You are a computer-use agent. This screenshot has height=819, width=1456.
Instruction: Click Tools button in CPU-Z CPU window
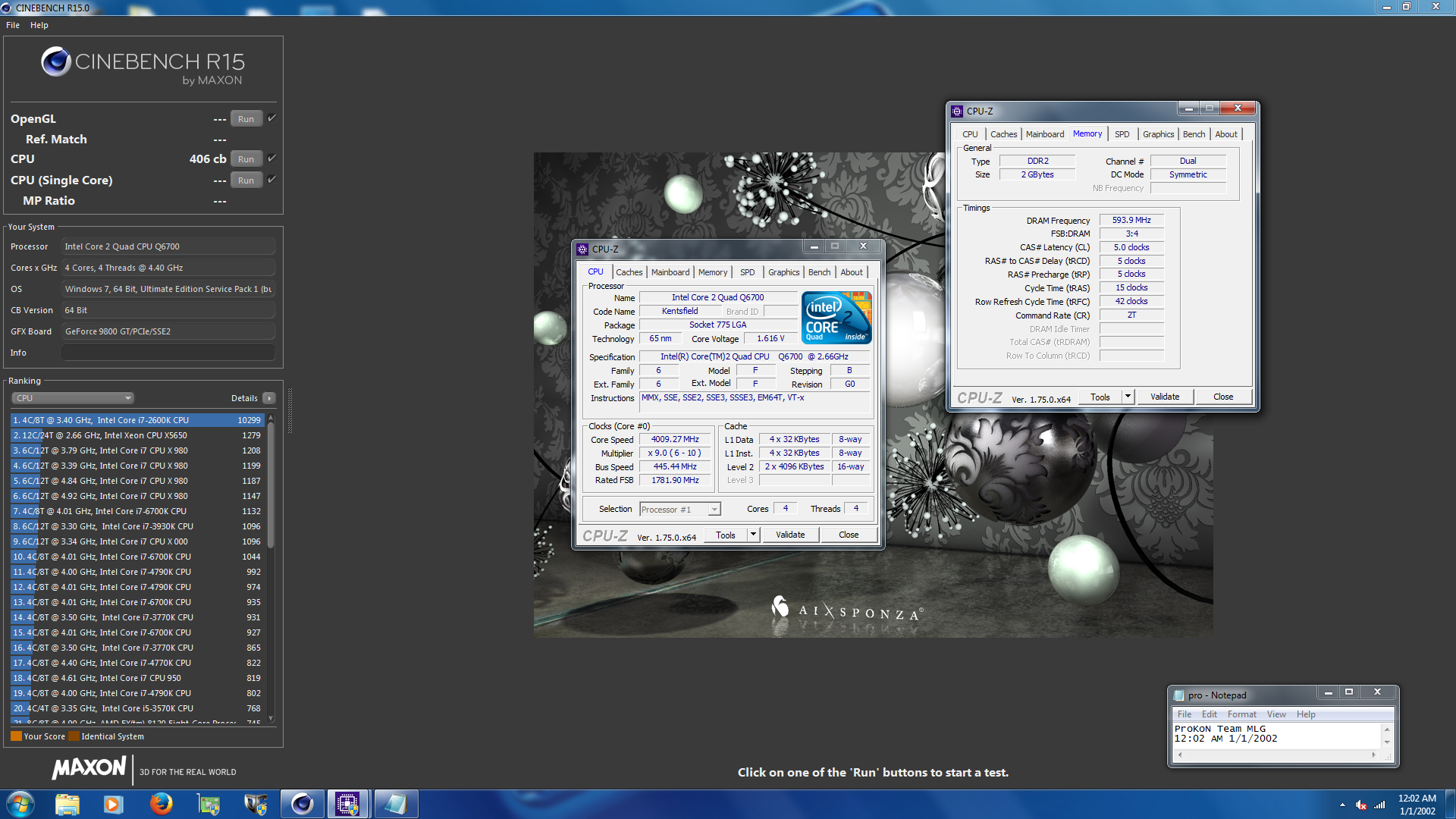pos(726,535)
